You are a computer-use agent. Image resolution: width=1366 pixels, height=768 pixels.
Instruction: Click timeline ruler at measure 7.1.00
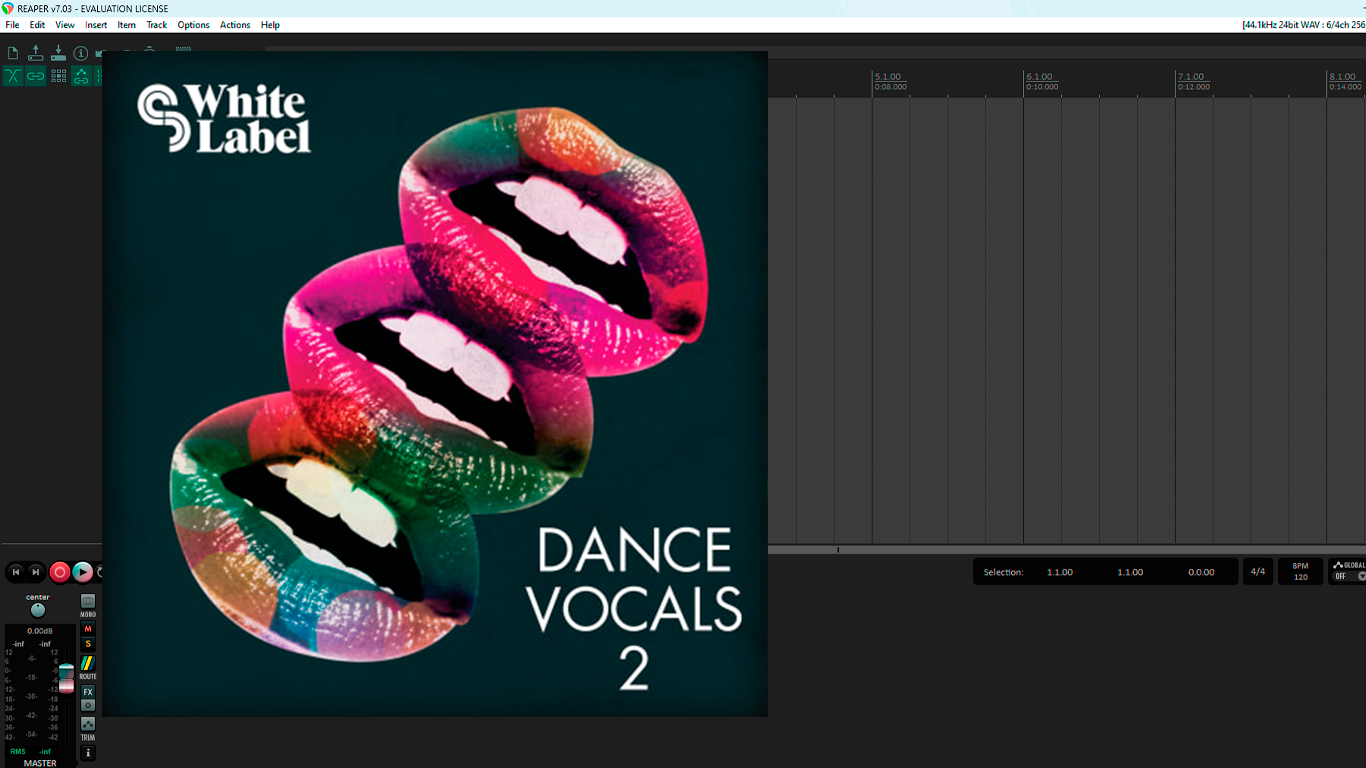point(1191,77)
